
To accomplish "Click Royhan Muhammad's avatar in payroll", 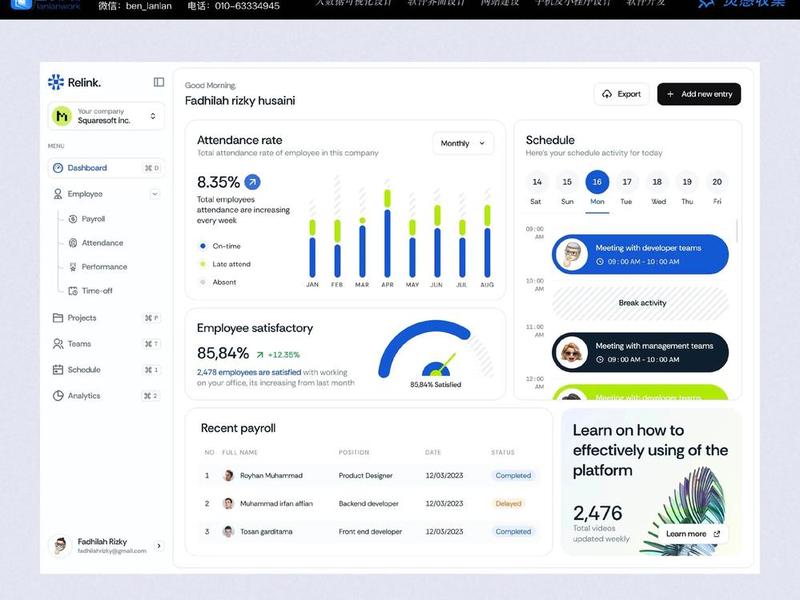I will (x=229, y=476).
